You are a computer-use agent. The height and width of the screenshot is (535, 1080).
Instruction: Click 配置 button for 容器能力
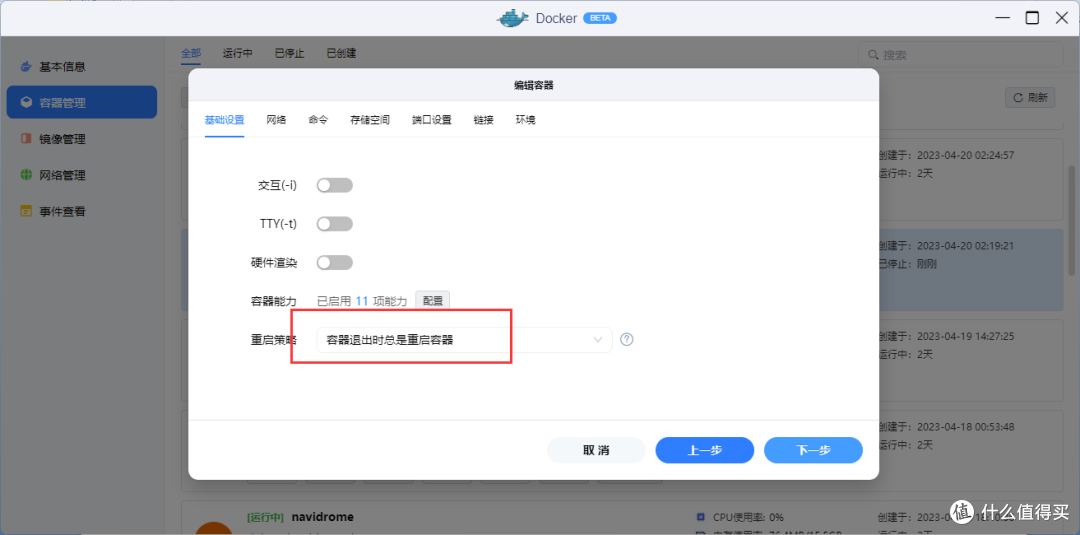click(433, 301)
